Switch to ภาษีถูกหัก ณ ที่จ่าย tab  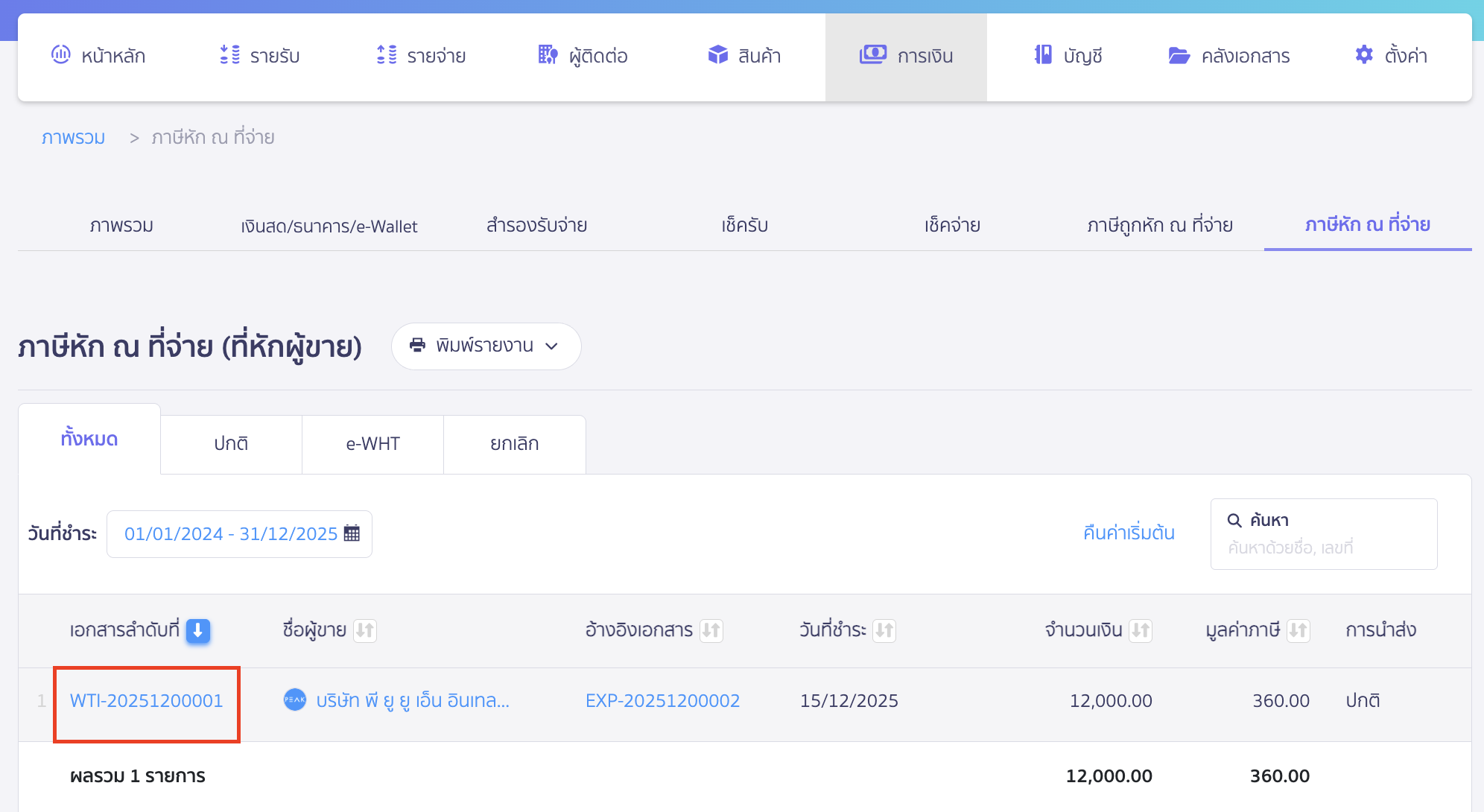[x=1160, y=225]
